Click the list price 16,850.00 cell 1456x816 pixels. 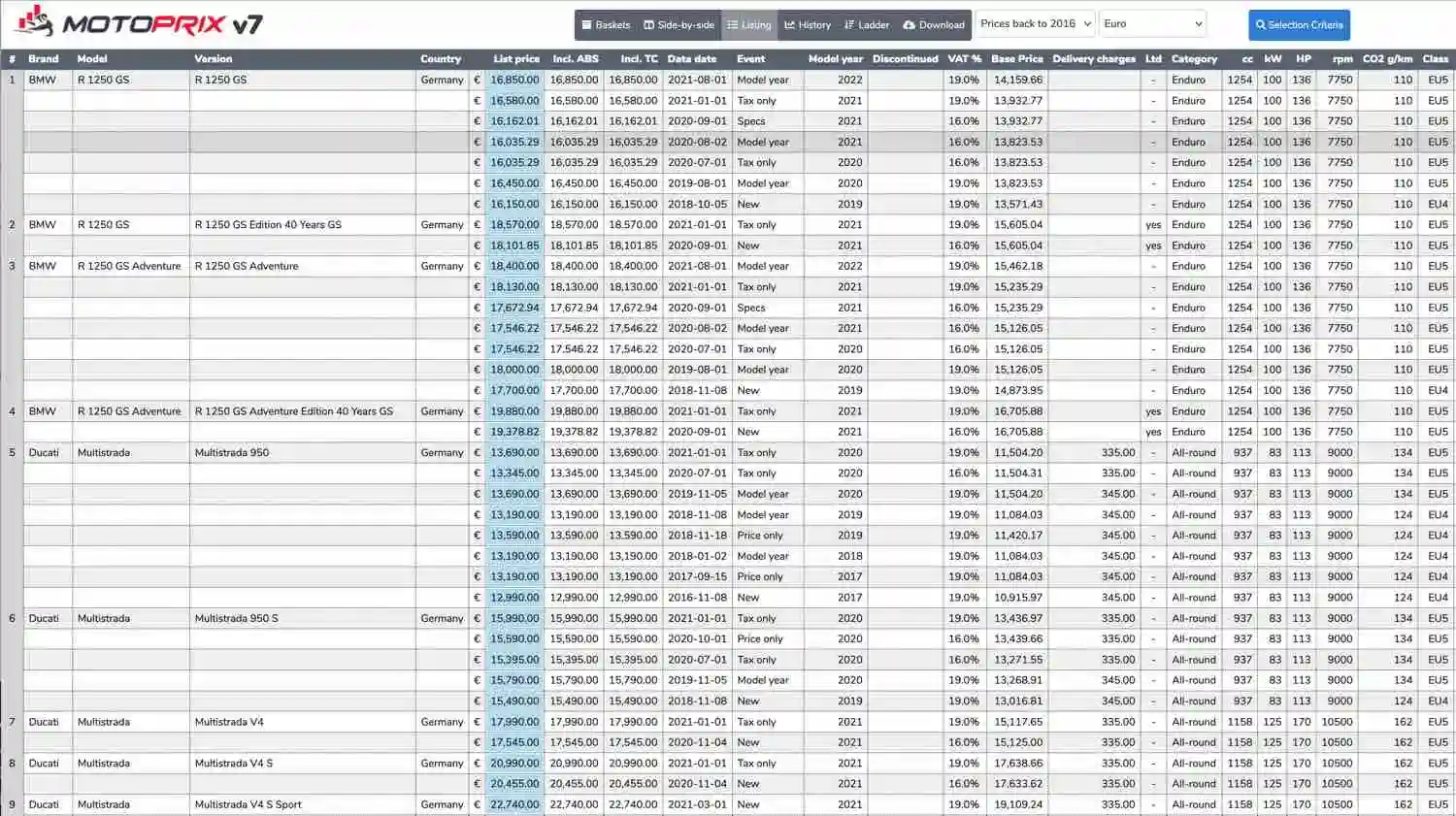514,81
